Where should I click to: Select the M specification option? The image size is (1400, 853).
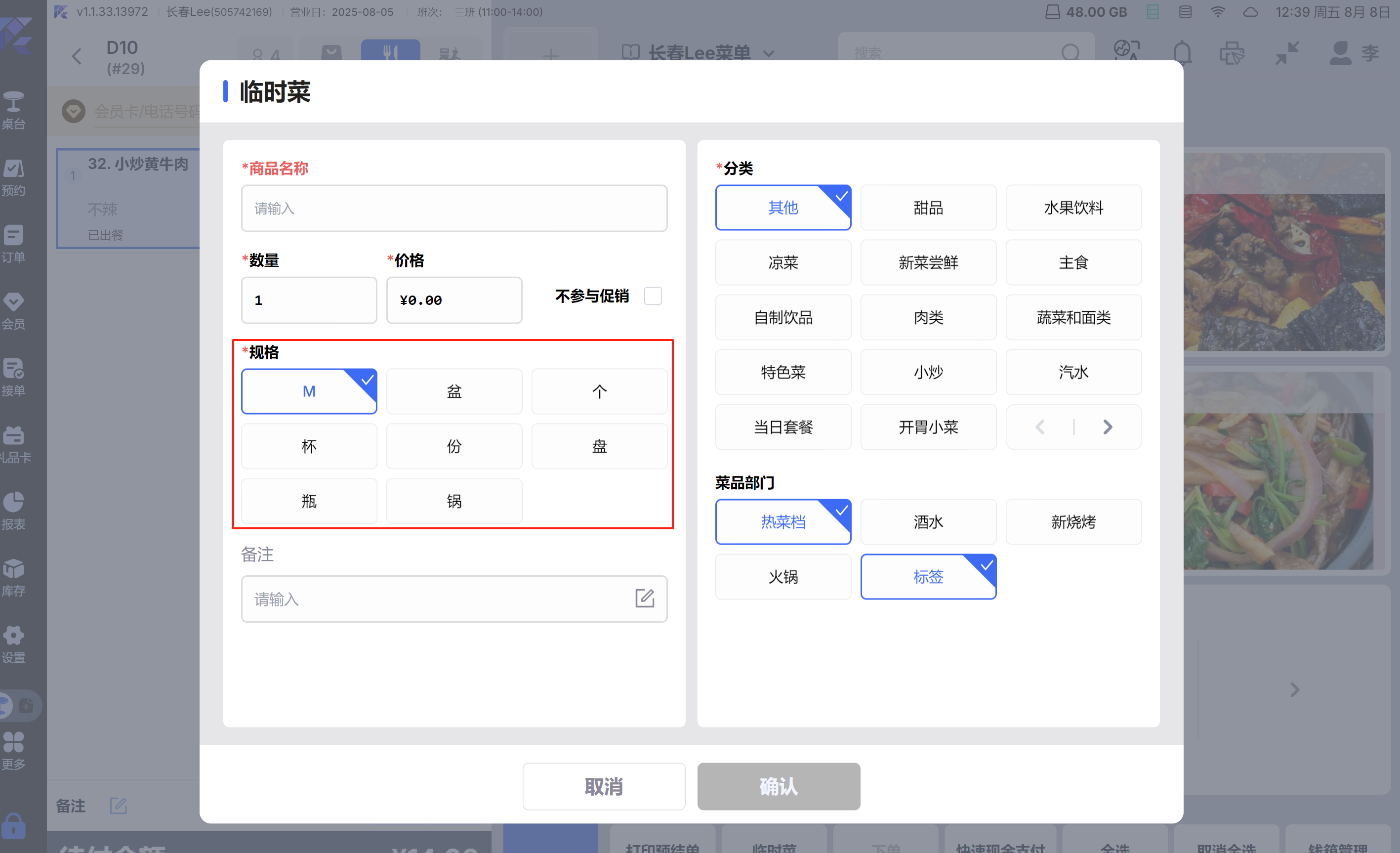pyautogui.click(x=309, y=391)
